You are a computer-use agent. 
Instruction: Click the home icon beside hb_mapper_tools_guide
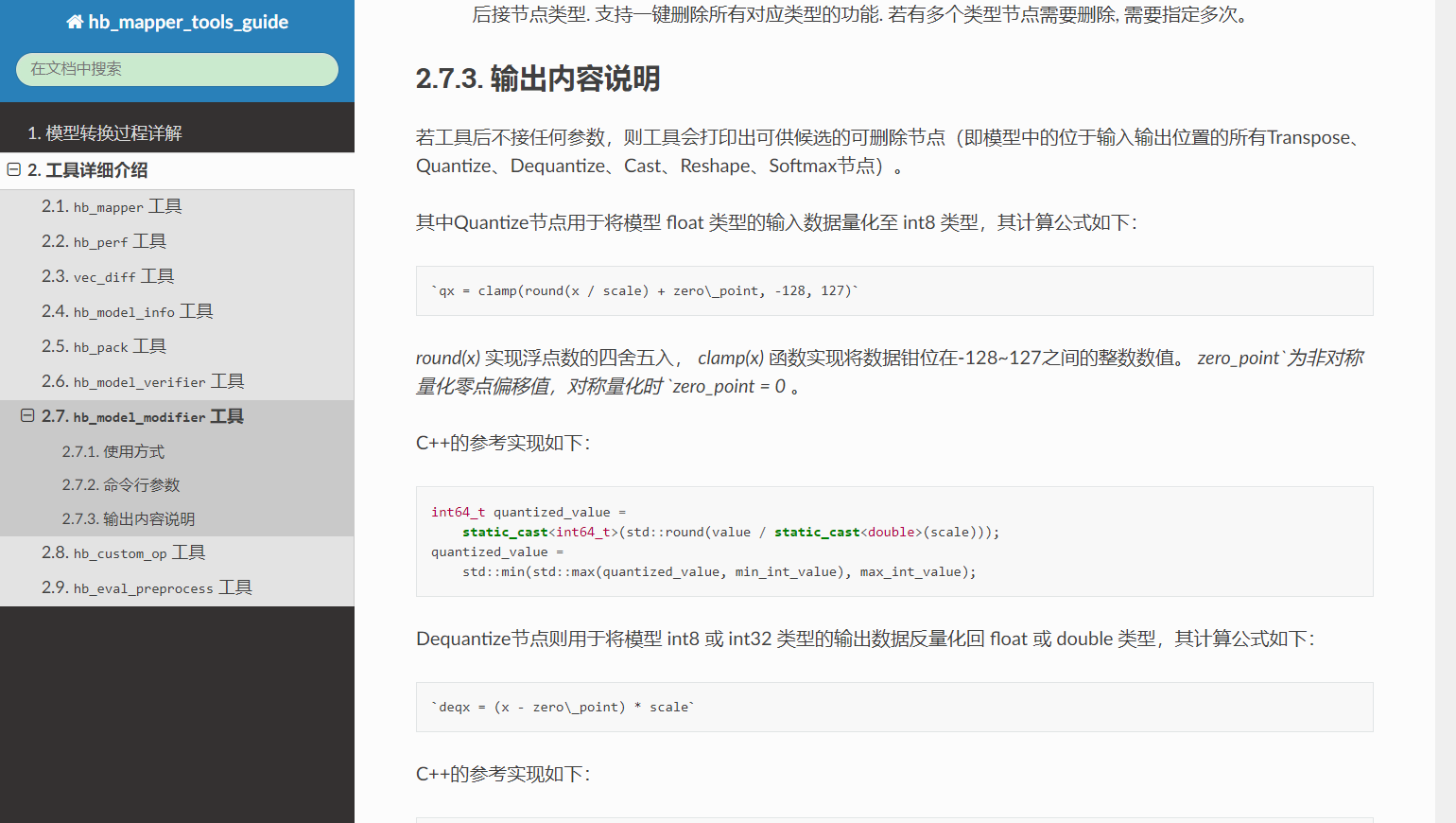point(75,22)
